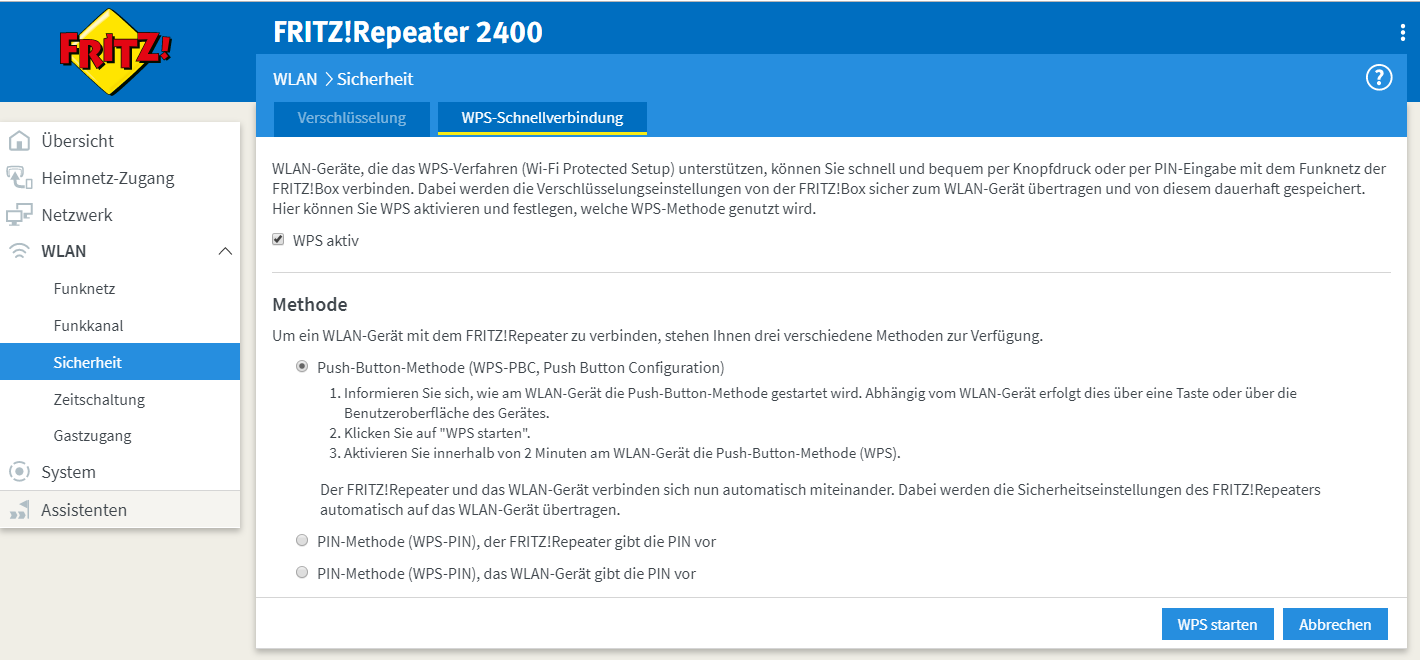Screen dimensions: 1420x660
Task: Select Push-Button-Methode radio button
Action: pos(302,367)
